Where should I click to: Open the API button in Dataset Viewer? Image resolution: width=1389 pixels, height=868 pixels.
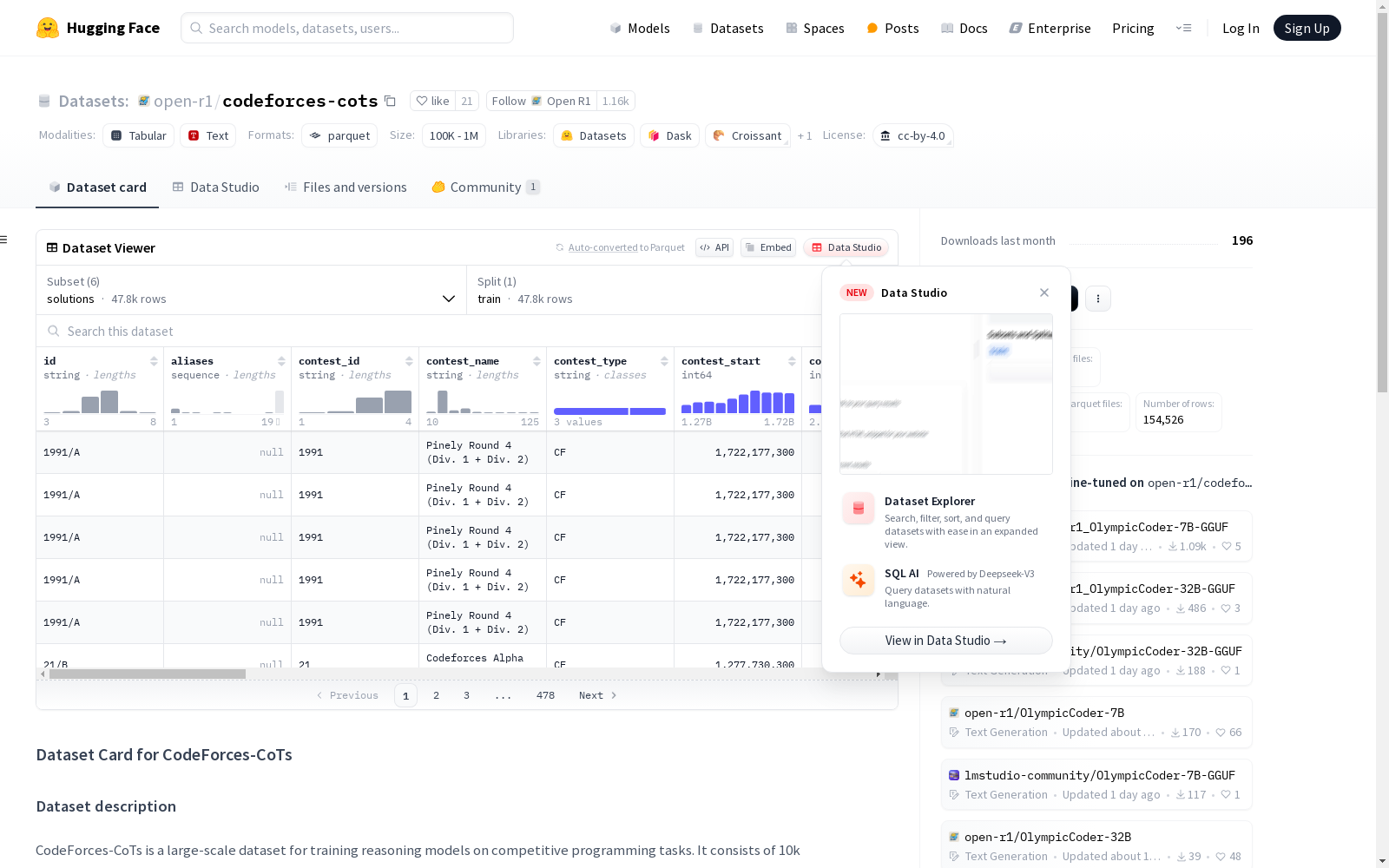click(x=714, y=247)
